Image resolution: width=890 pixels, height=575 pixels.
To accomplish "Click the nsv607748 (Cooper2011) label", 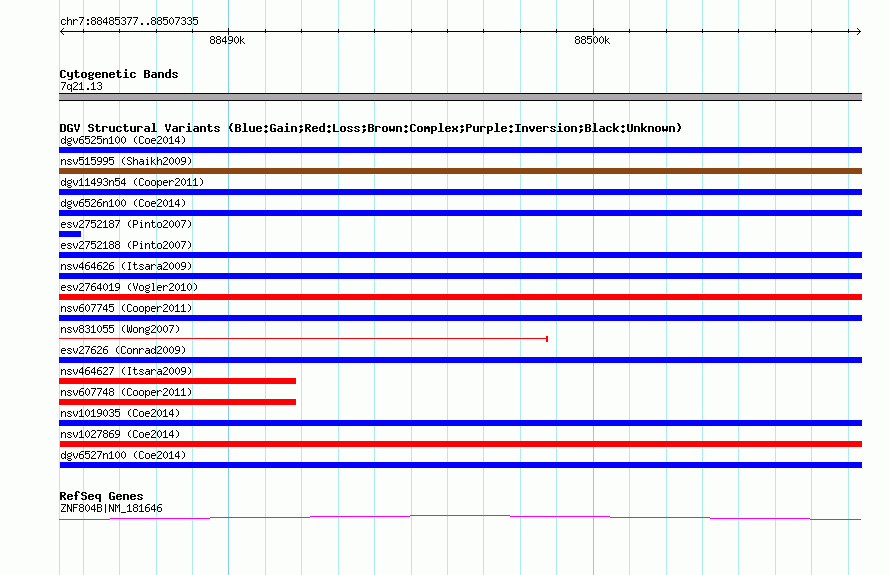I will click(x=126, y=392).
